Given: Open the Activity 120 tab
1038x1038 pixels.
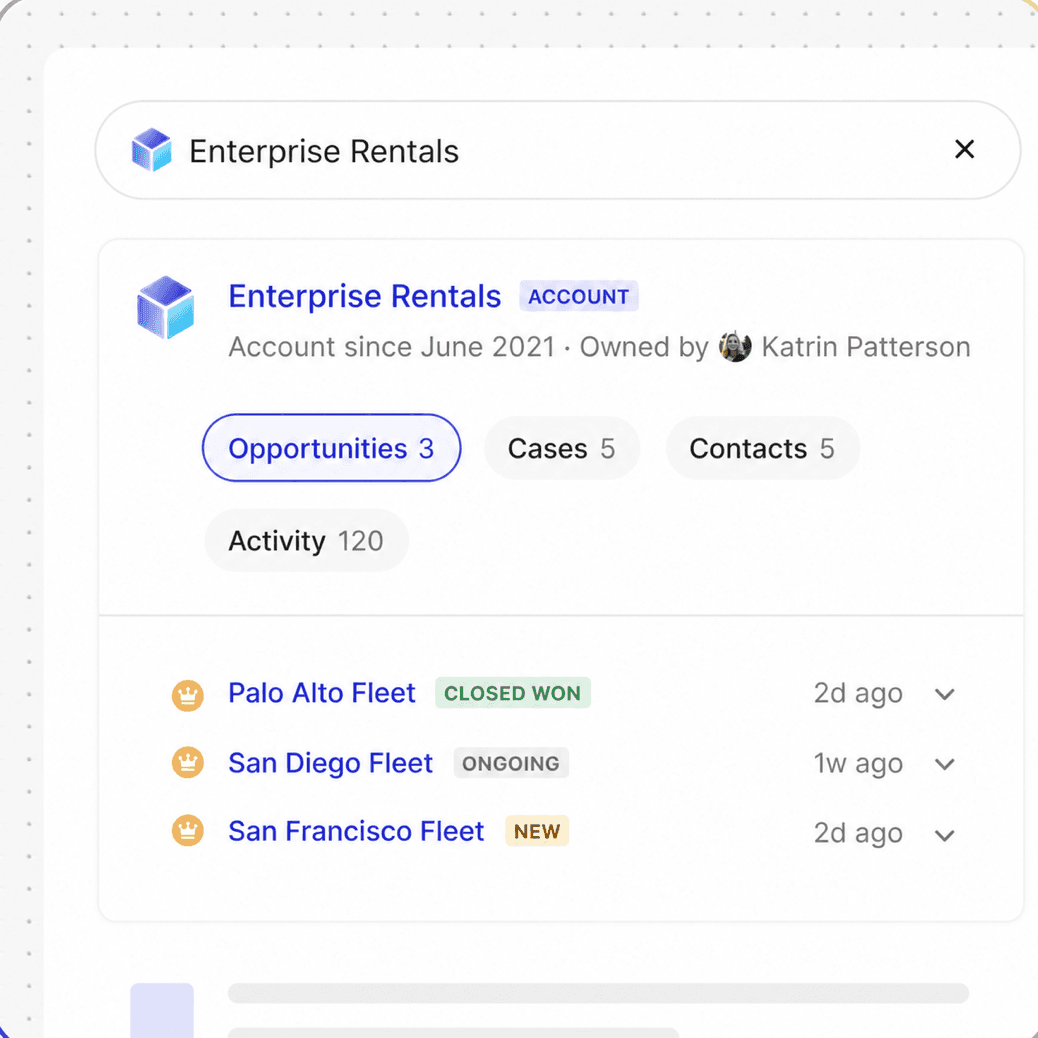Looking at the screenshot, I should (307, 541).
